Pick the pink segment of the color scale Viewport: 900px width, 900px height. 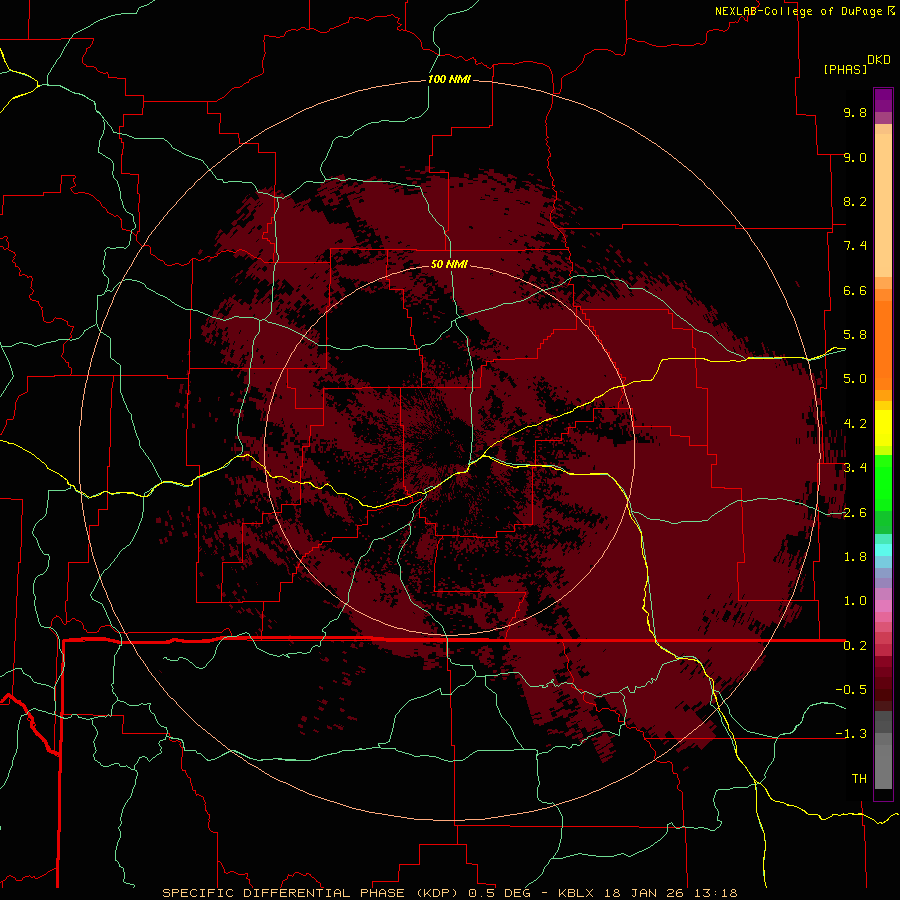(883, 606)
